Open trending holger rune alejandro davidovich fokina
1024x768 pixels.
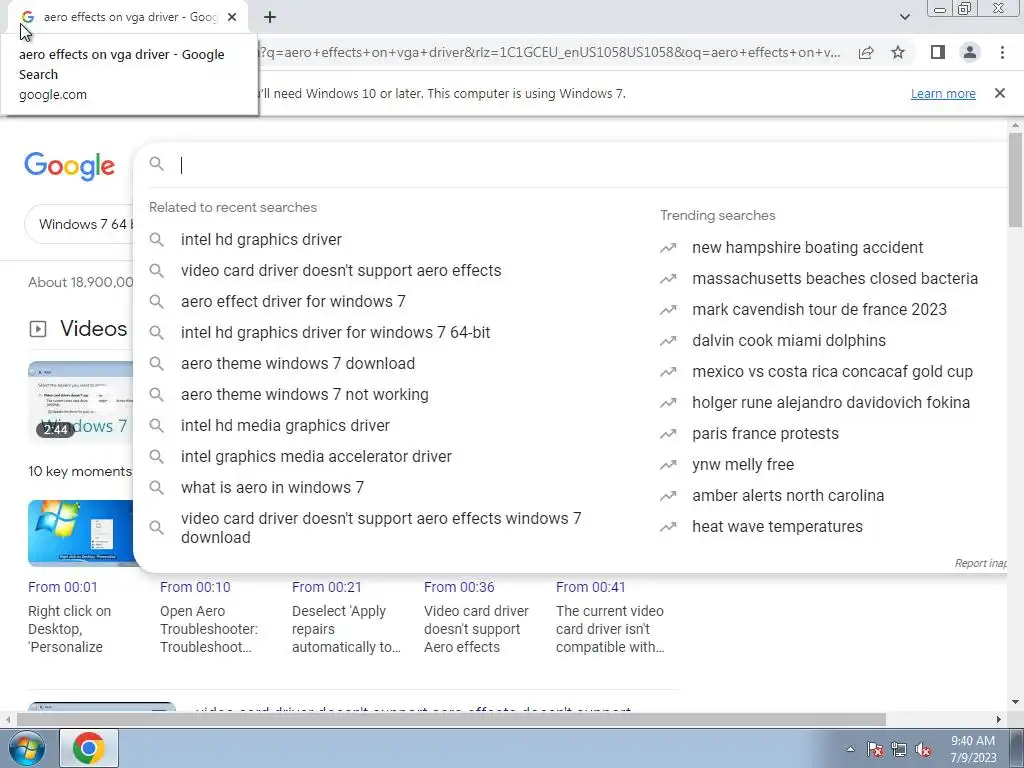pos(831,403)
